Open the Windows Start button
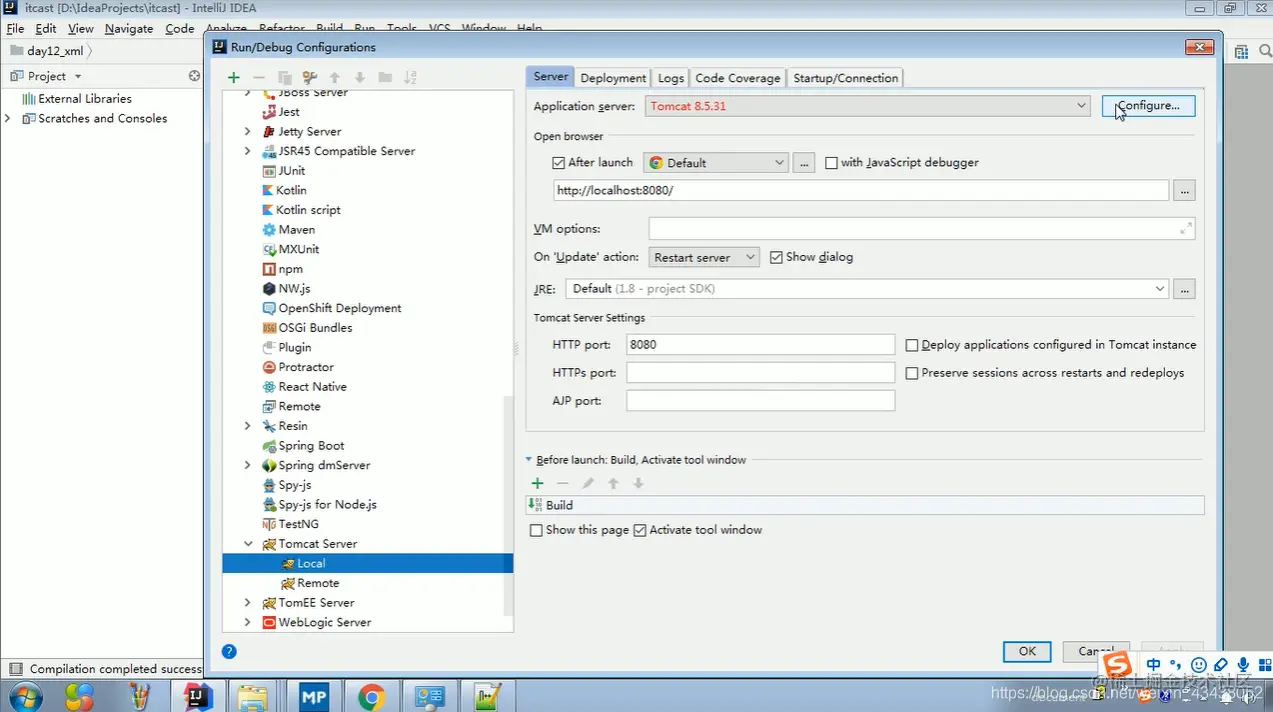1273x712 pixels. [25, 695]
